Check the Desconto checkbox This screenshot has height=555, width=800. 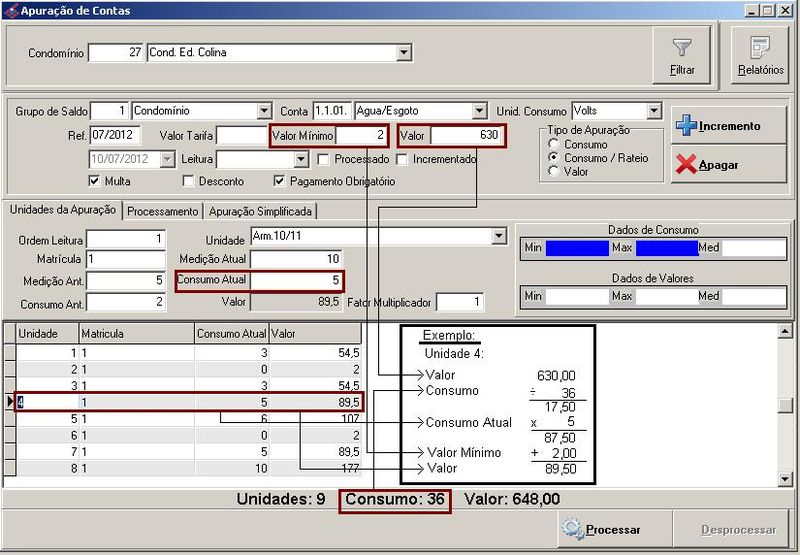(x=188, y=181)
